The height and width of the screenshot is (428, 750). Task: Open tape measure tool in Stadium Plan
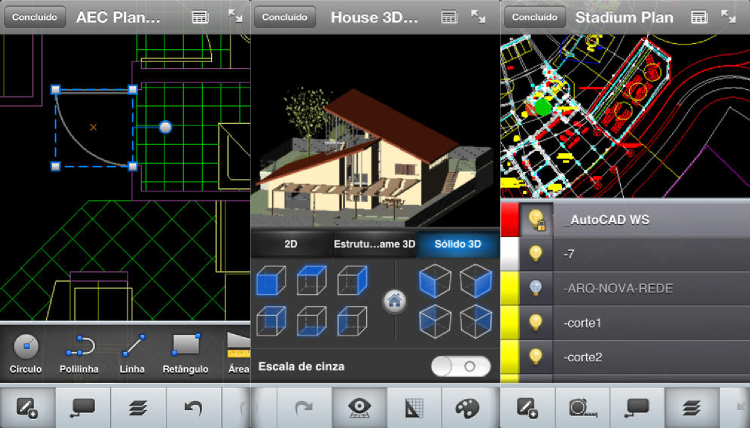583,408
